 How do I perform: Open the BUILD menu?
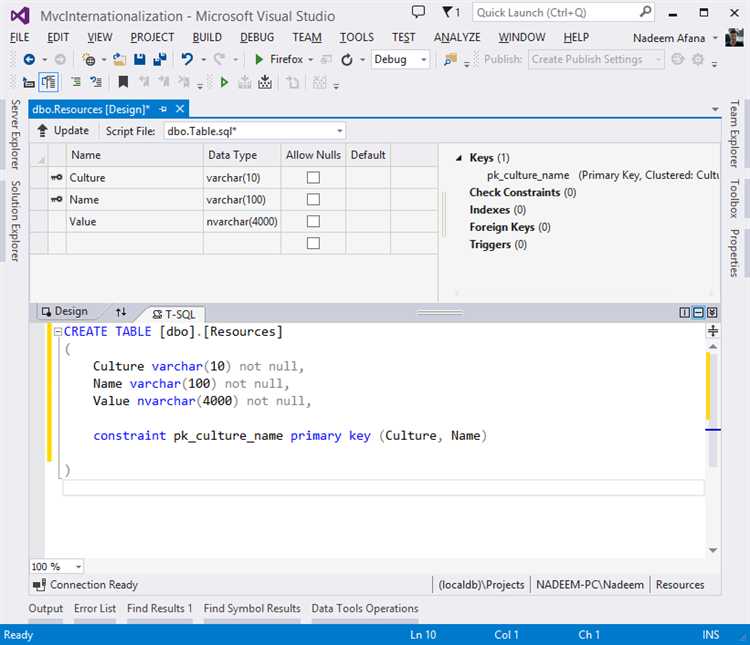(207, 37)
